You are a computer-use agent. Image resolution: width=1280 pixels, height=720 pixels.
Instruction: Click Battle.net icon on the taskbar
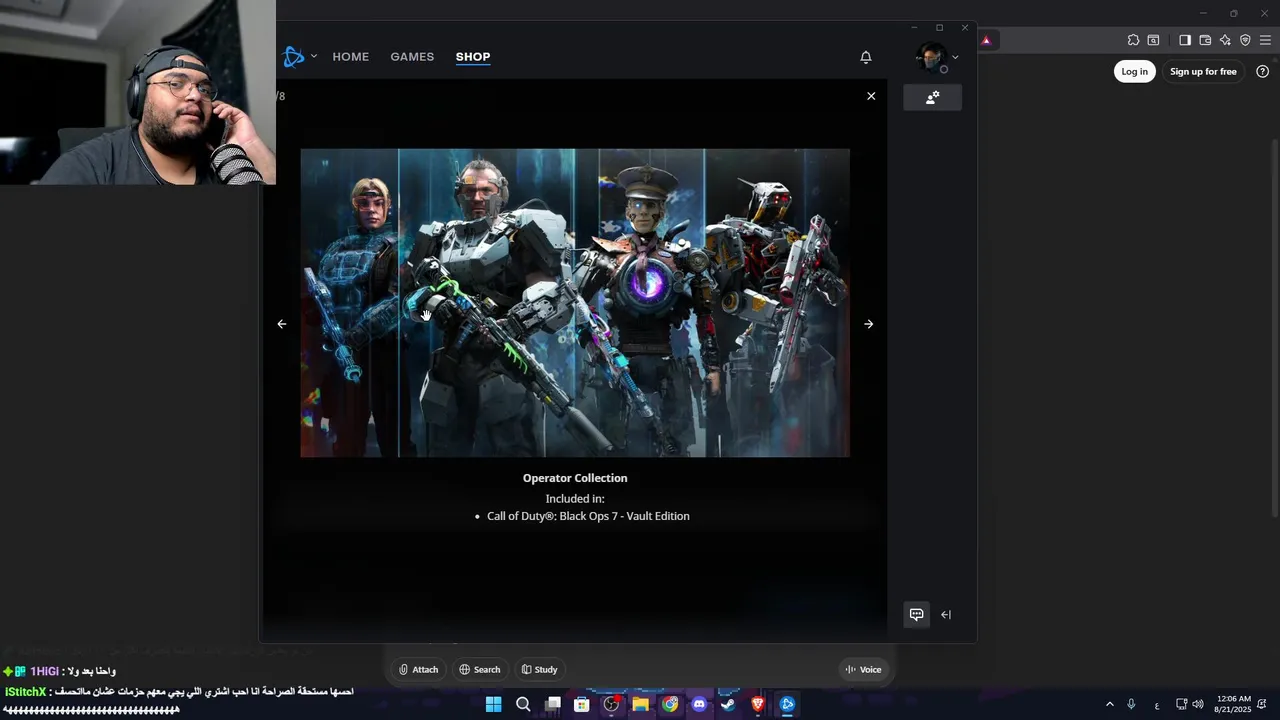coord(787,704)
